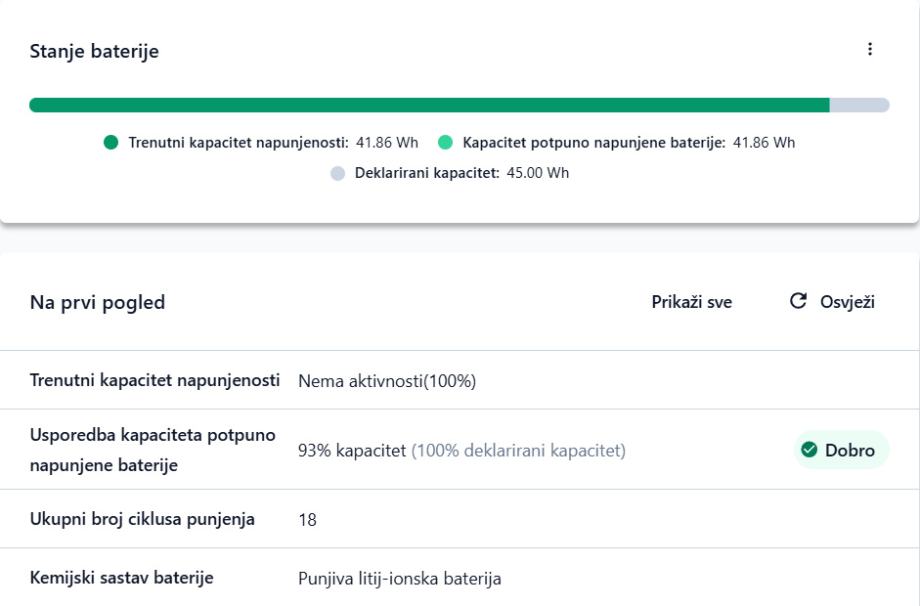This screenshot has height=606, width=920.
Task: Click the dark green Trenutni kapacitet legend dot
Action: 112,142
